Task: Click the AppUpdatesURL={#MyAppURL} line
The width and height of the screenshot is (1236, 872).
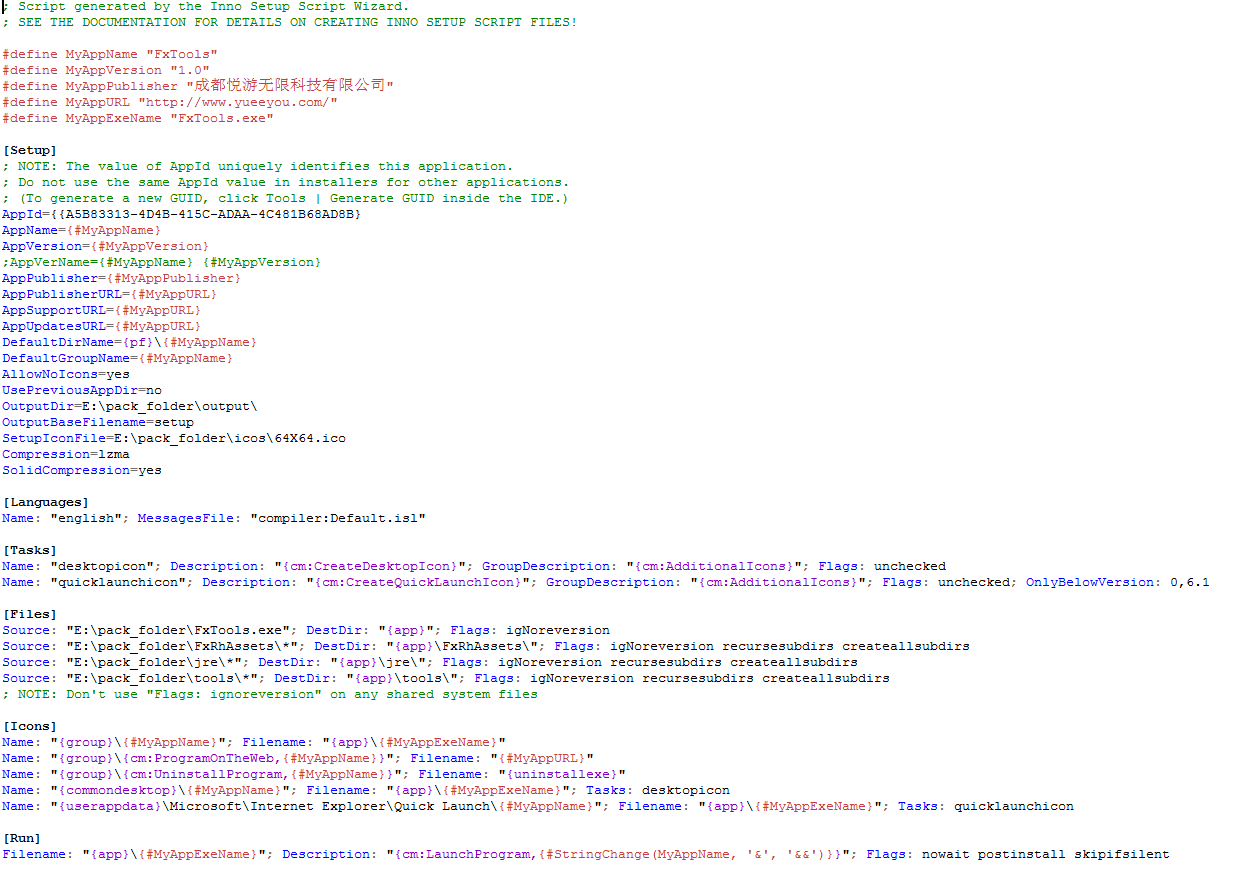Action: pos(102,326)
